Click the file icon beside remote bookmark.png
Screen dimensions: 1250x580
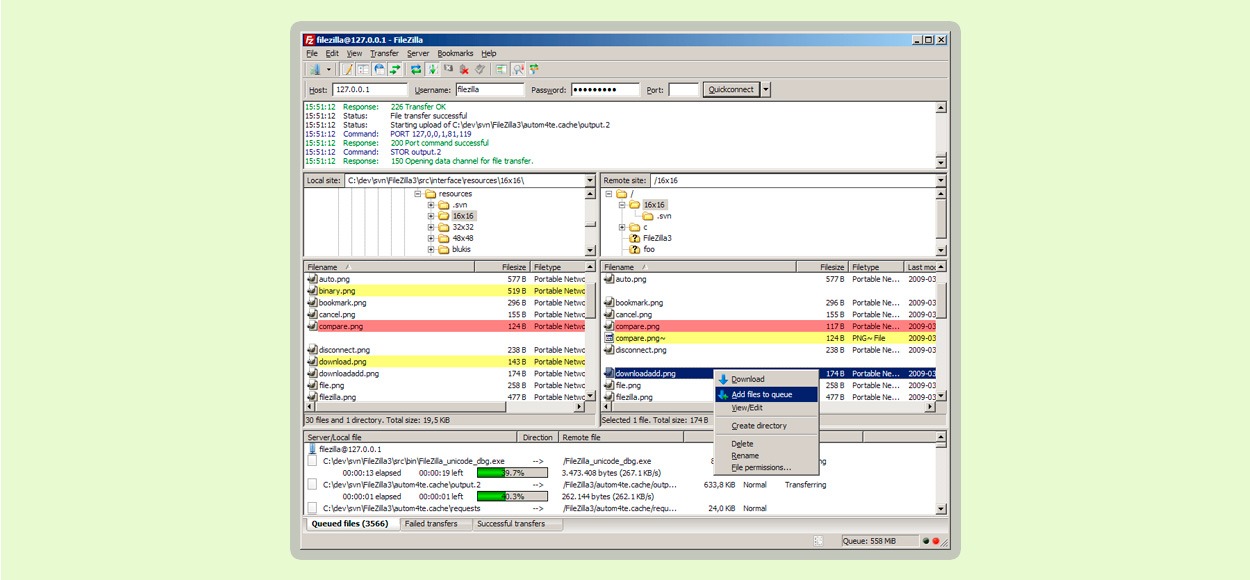pos(609,303)
